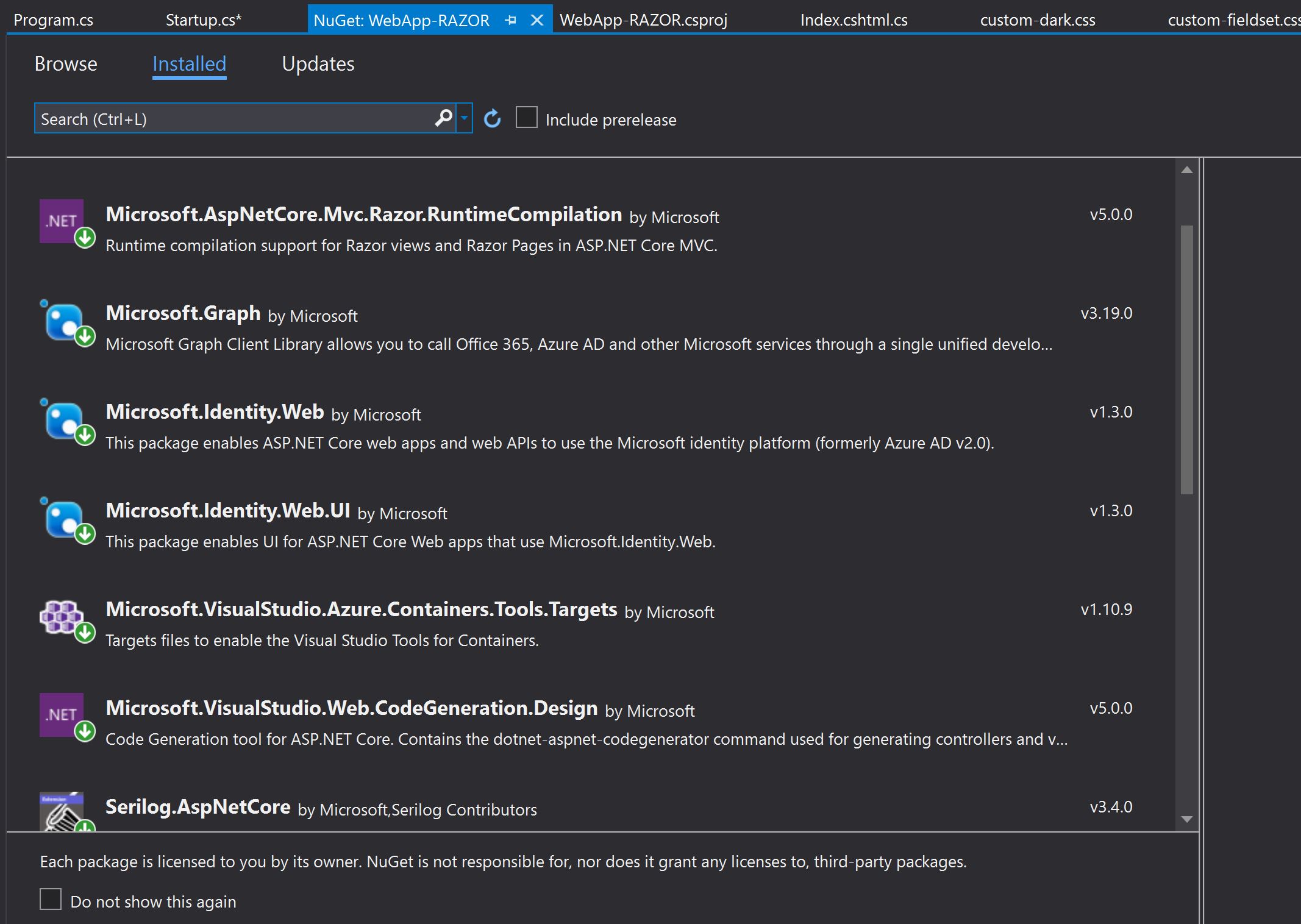Image resolution: width=1301 pixels, height=924 pixels.
Task: Click the refresh packages icon
Action: (x=492, y=118)
